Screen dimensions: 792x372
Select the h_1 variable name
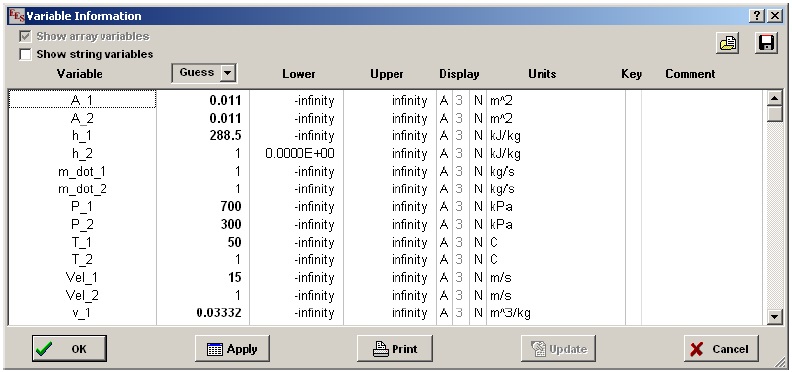point(82,136)
